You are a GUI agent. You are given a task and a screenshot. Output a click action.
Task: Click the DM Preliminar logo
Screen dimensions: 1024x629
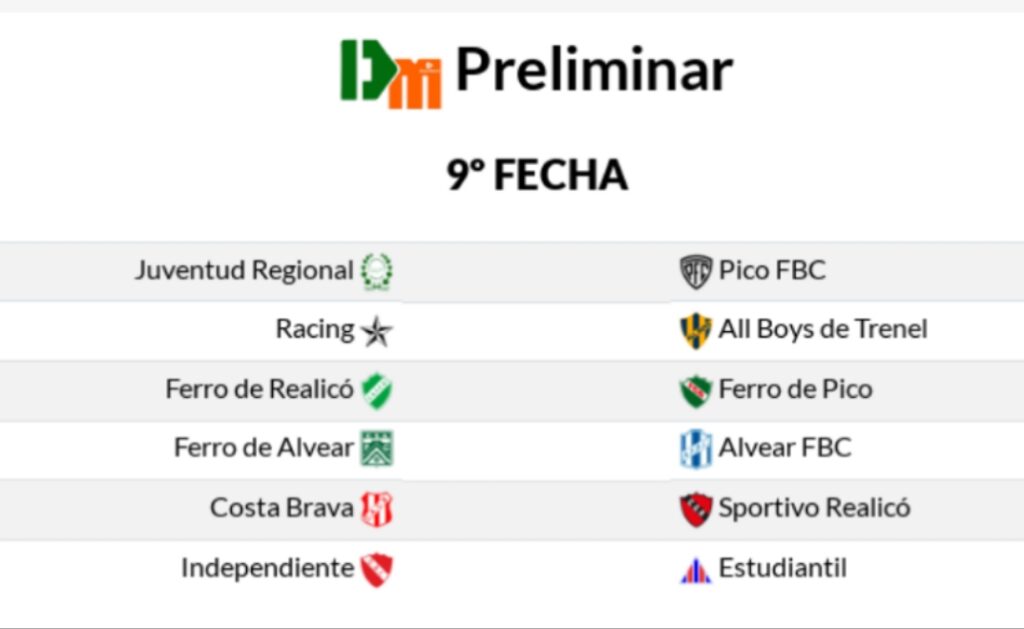(x=391, y=73)
